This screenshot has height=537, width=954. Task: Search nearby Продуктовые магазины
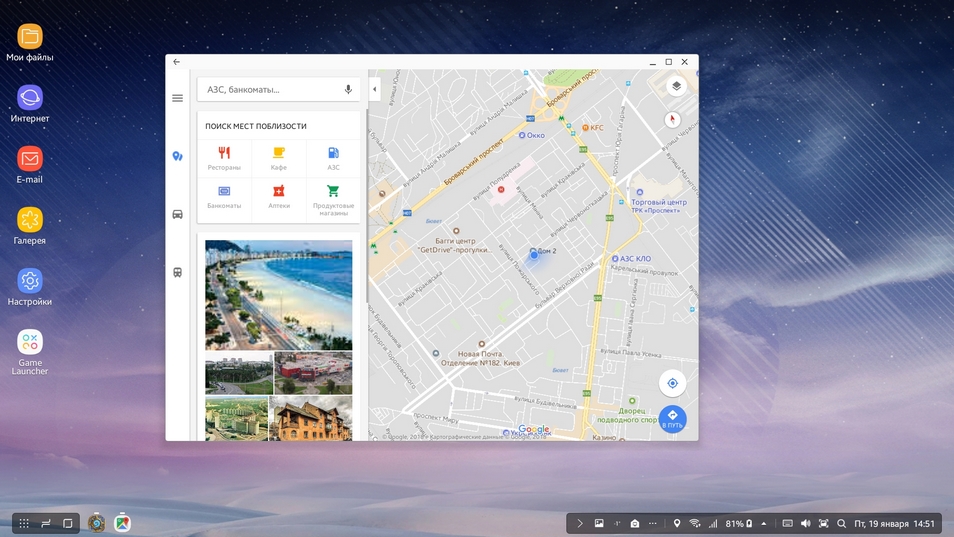(x=333, y=199)
